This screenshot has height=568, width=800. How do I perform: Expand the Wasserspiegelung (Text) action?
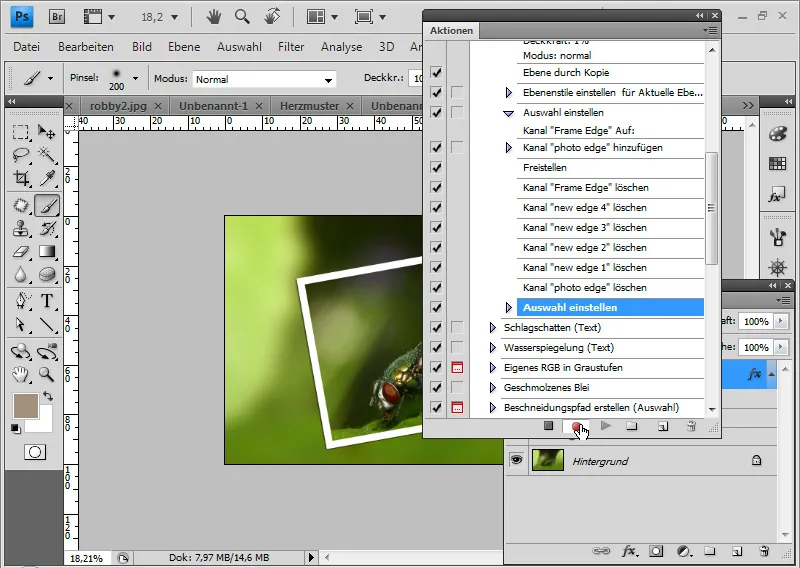492,348
